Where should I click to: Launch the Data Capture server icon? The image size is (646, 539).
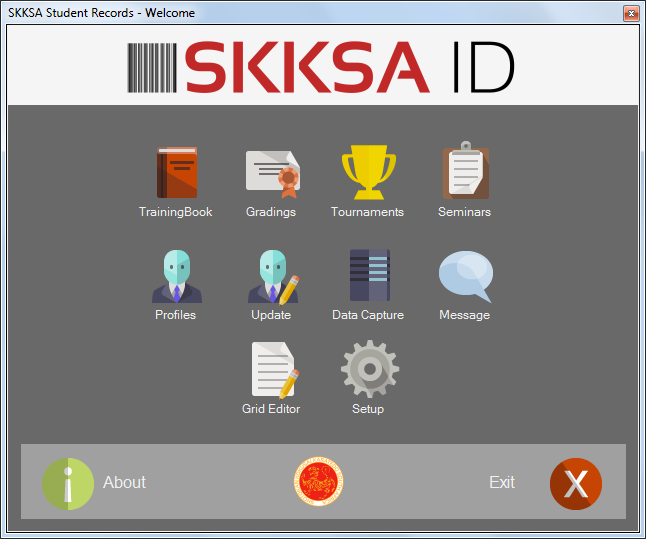click(x=369, y=276)
